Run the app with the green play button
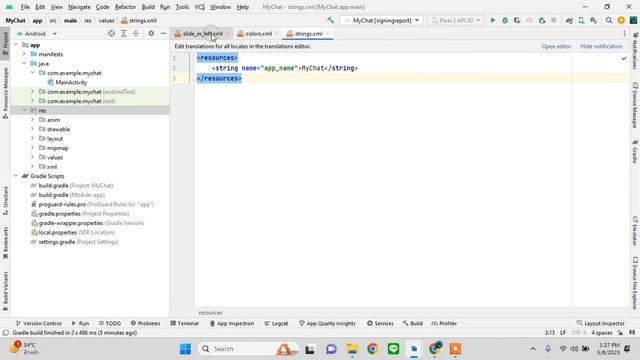Image resolution: width=640 pixels, height=360 pixels. 493,20
